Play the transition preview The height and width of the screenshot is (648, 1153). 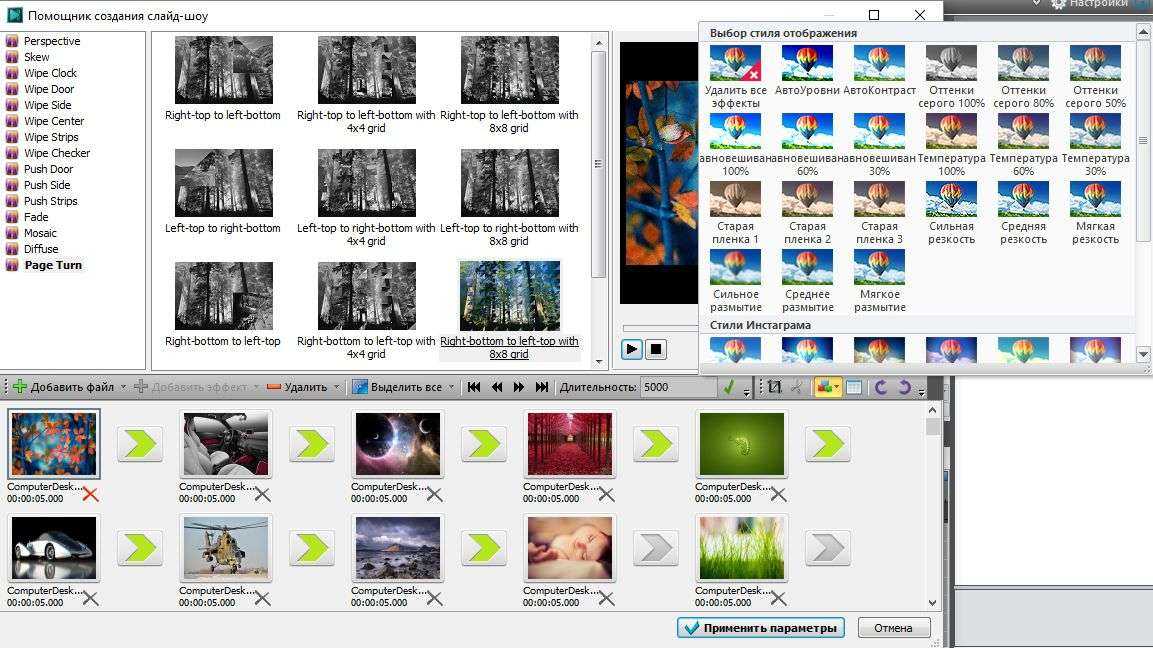click(632, 349)
